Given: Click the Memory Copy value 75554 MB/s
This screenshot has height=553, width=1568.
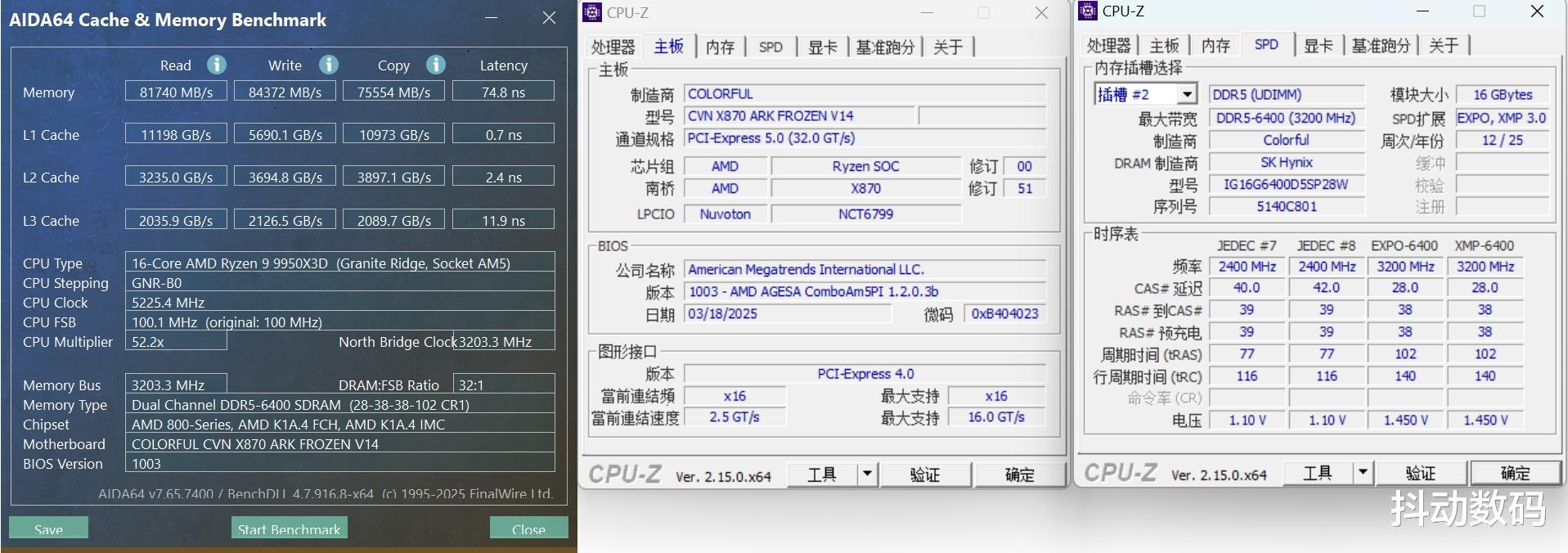Looking at the screenshot, I should click(x=393, y=92).
